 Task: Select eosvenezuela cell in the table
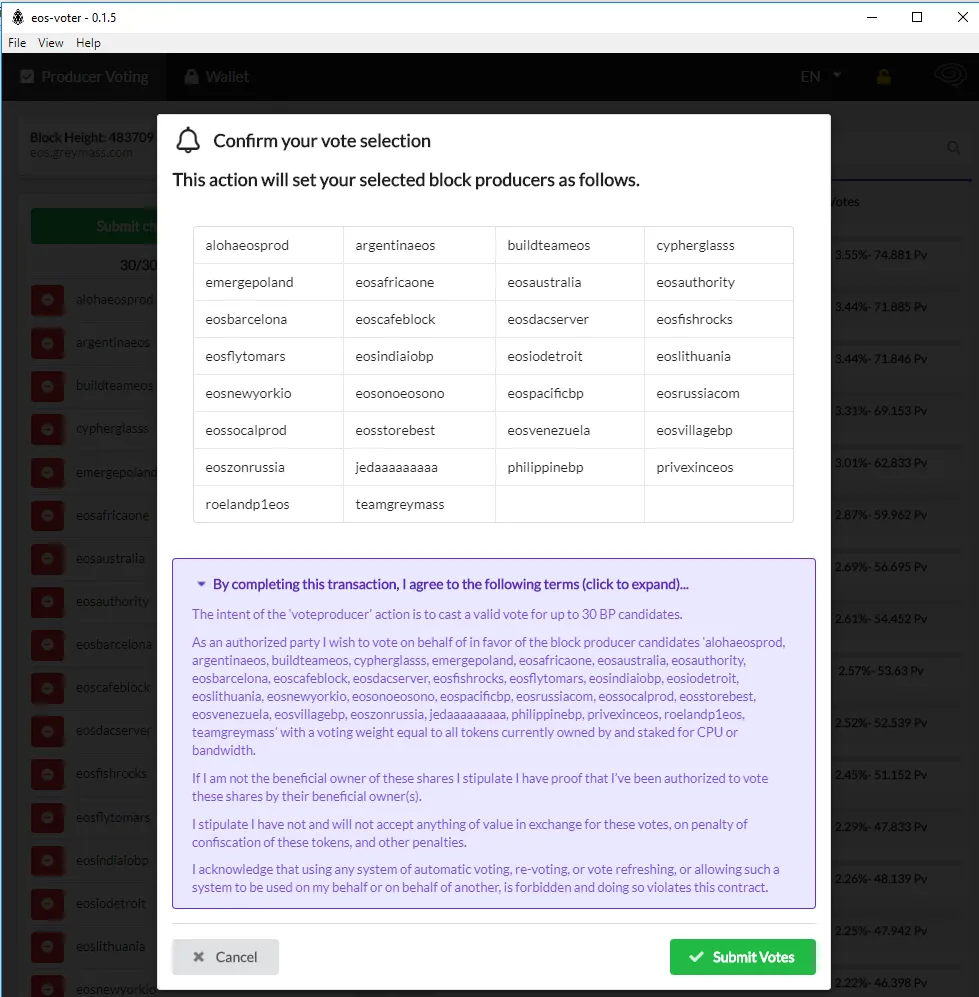click(570, 430)
